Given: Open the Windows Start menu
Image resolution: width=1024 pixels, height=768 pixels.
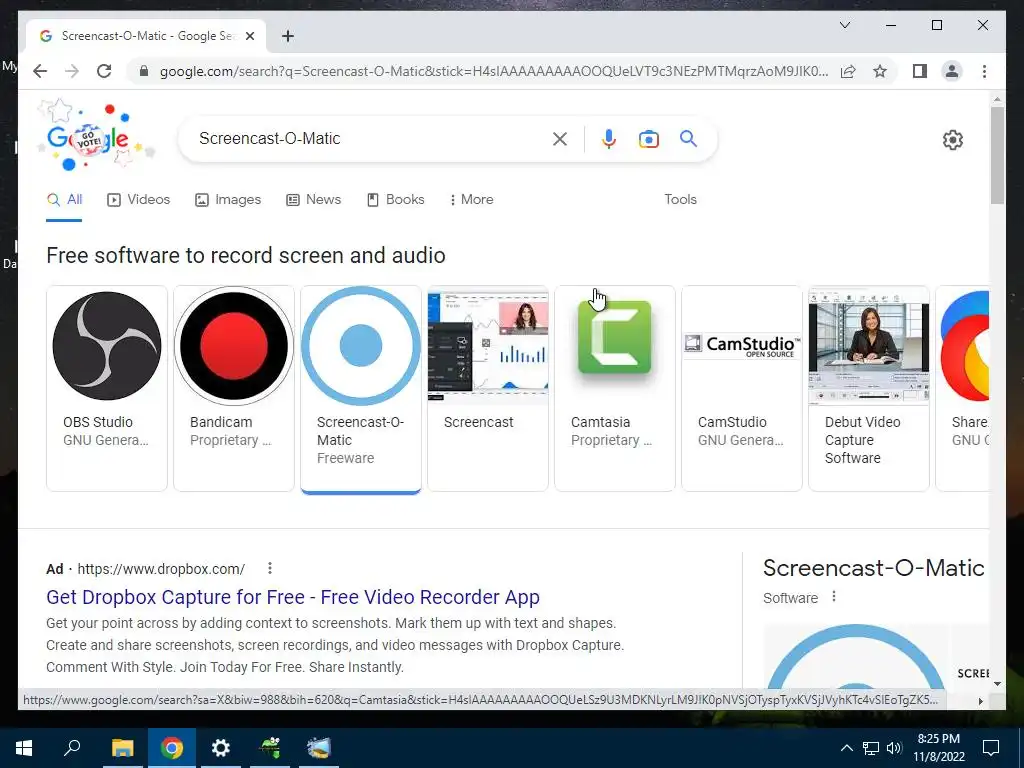Looking at the screenshot, I should [24, 748].
